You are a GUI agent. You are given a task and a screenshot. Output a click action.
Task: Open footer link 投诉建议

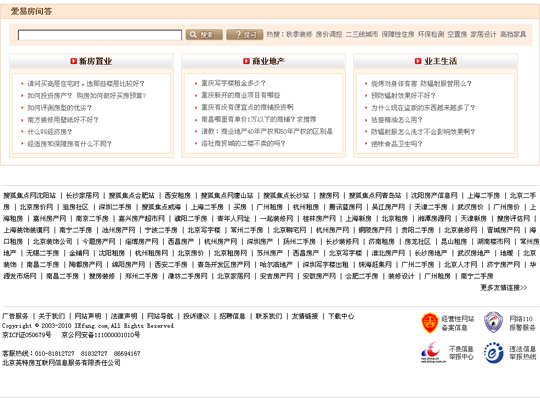tap(196, 316)
